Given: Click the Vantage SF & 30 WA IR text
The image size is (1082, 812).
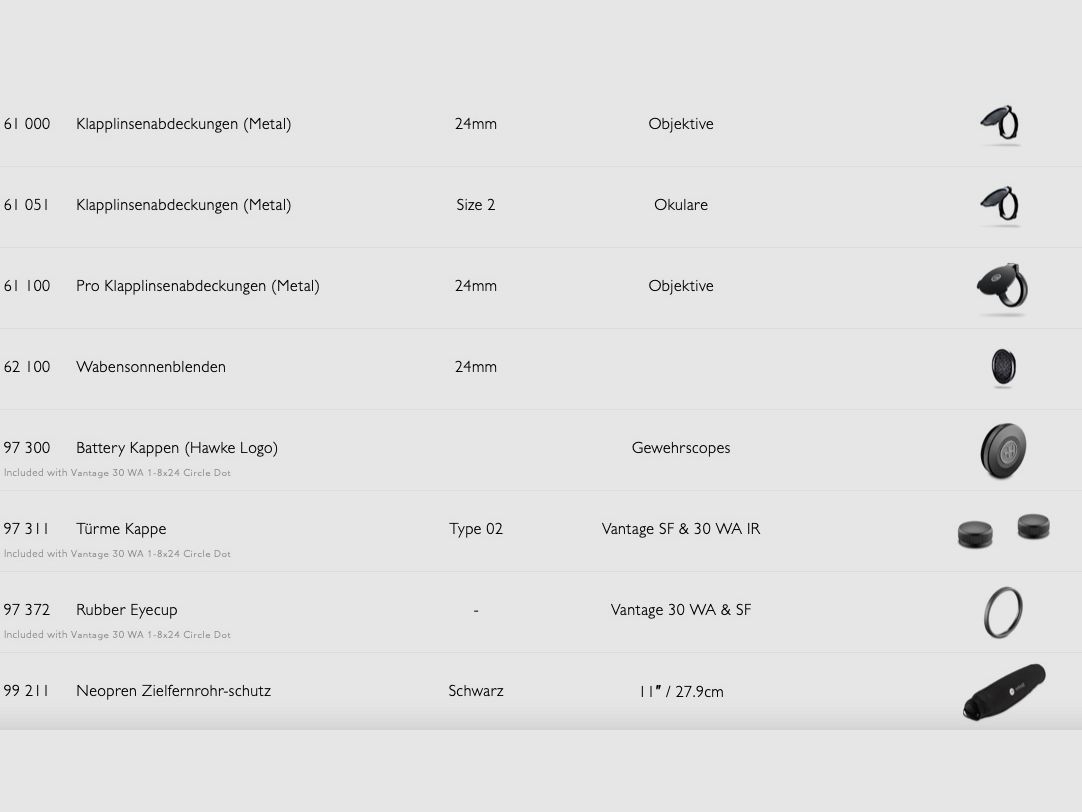Looking at the screenshot, I should click(x=680, y=529).
